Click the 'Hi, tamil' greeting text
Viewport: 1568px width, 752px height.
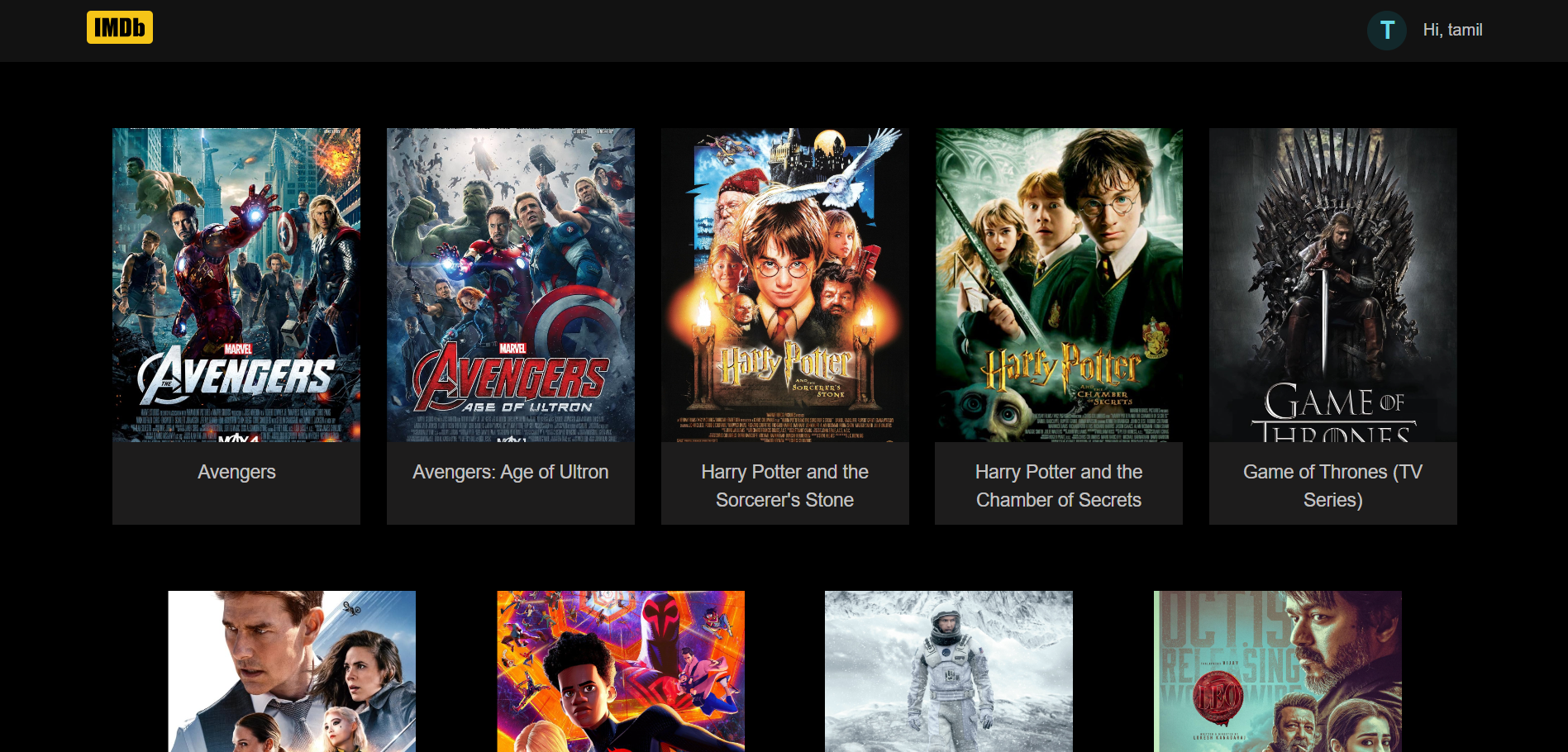[x=1452, y=30]
